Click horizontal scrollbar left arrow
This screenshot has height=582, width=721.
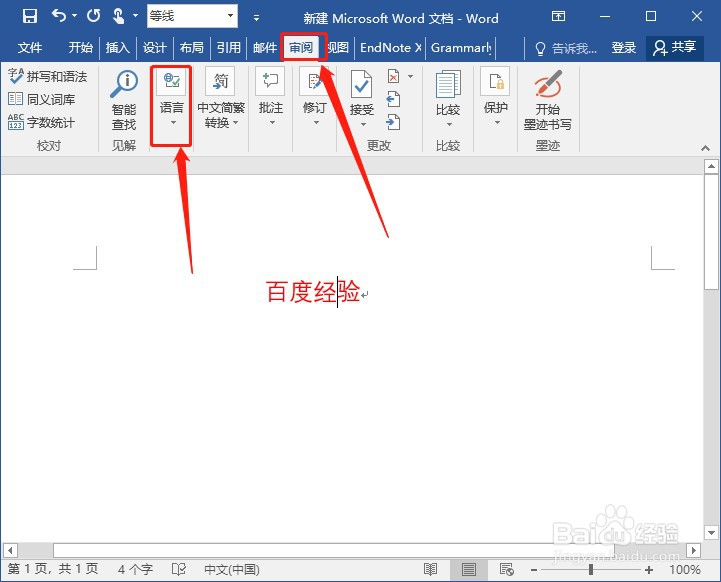coord(10,550)
